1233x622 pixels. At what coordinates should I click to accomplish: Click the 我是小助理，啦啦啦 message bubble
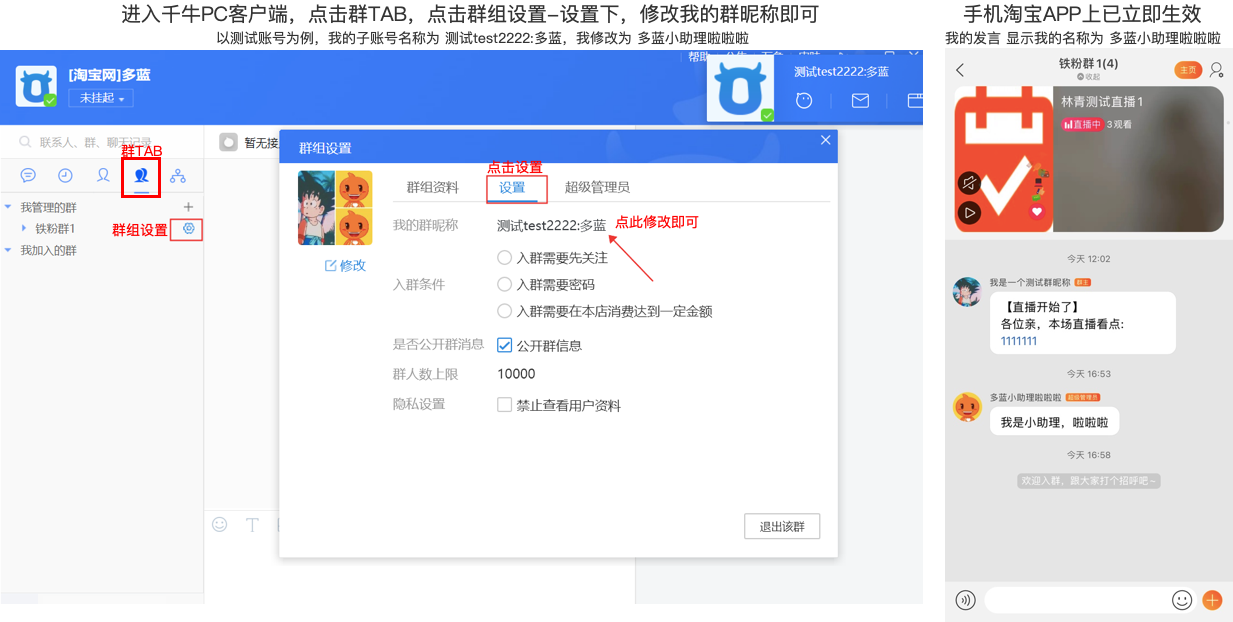pyautogui.click(x=1054, y=422)
